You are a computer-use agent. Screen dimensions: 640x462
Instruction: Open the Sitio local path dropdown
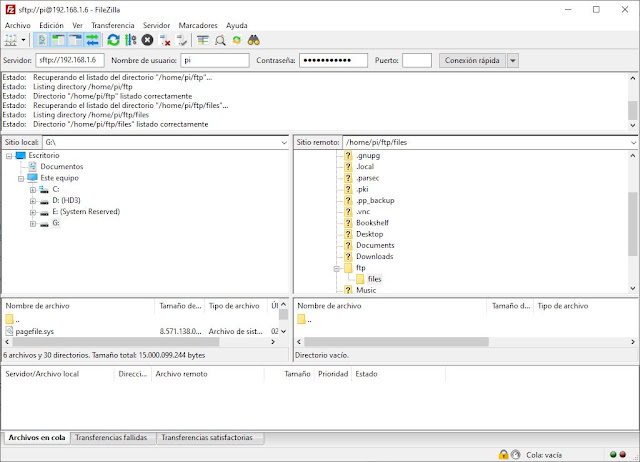click(284, 142)
